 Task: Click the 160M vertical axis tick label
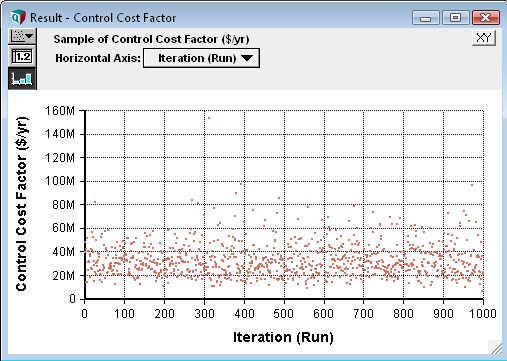point(60,111)
